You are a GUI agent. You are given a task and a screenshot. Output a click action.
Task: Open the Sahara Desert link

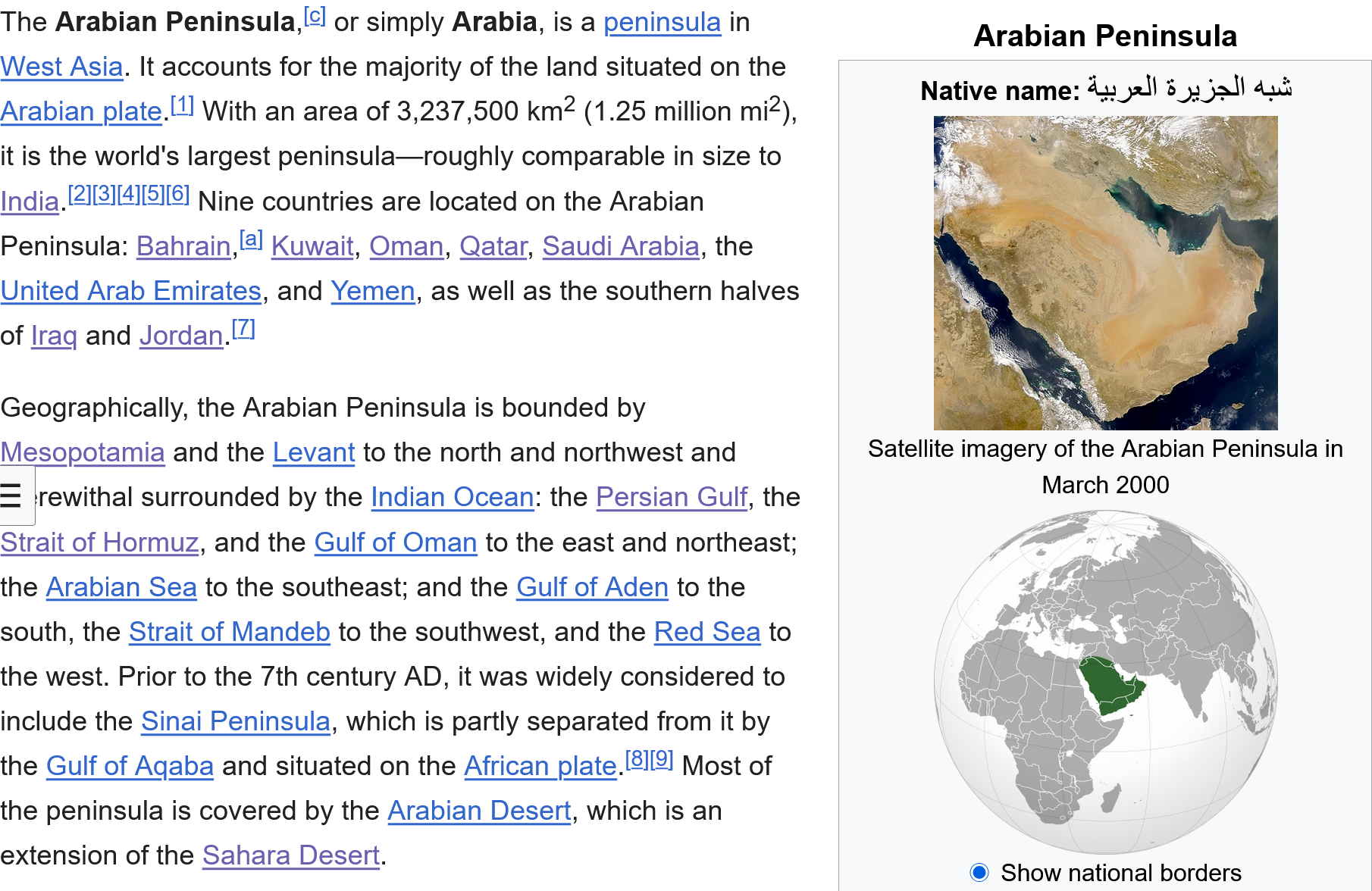tap(290, 855)
